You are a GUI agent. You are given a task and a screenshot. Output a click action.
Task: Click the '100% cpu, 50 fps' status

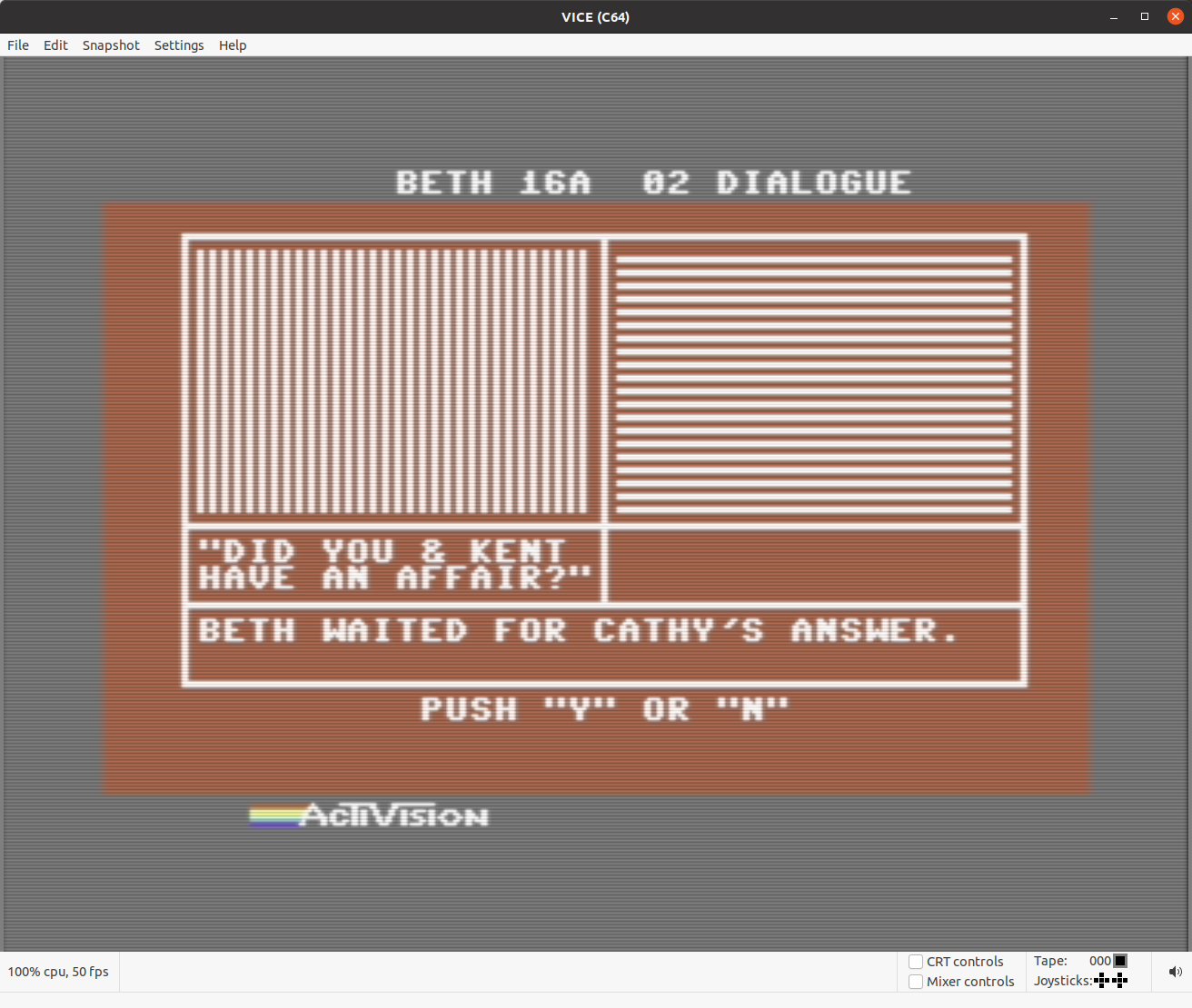[x=58, y=972]
